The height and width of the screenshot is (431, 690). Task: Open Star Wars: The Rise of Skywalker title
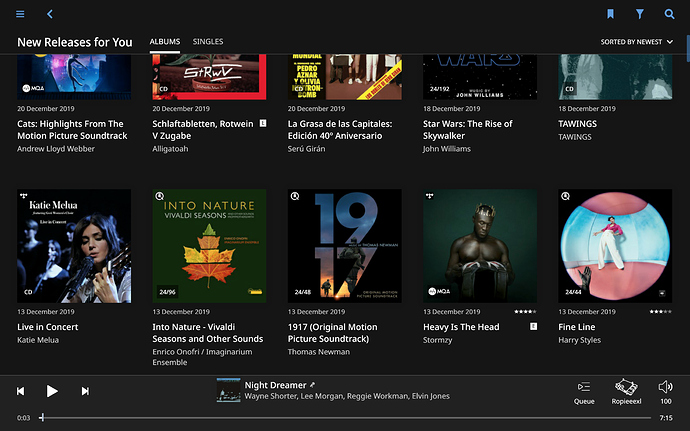coord(468,130)
